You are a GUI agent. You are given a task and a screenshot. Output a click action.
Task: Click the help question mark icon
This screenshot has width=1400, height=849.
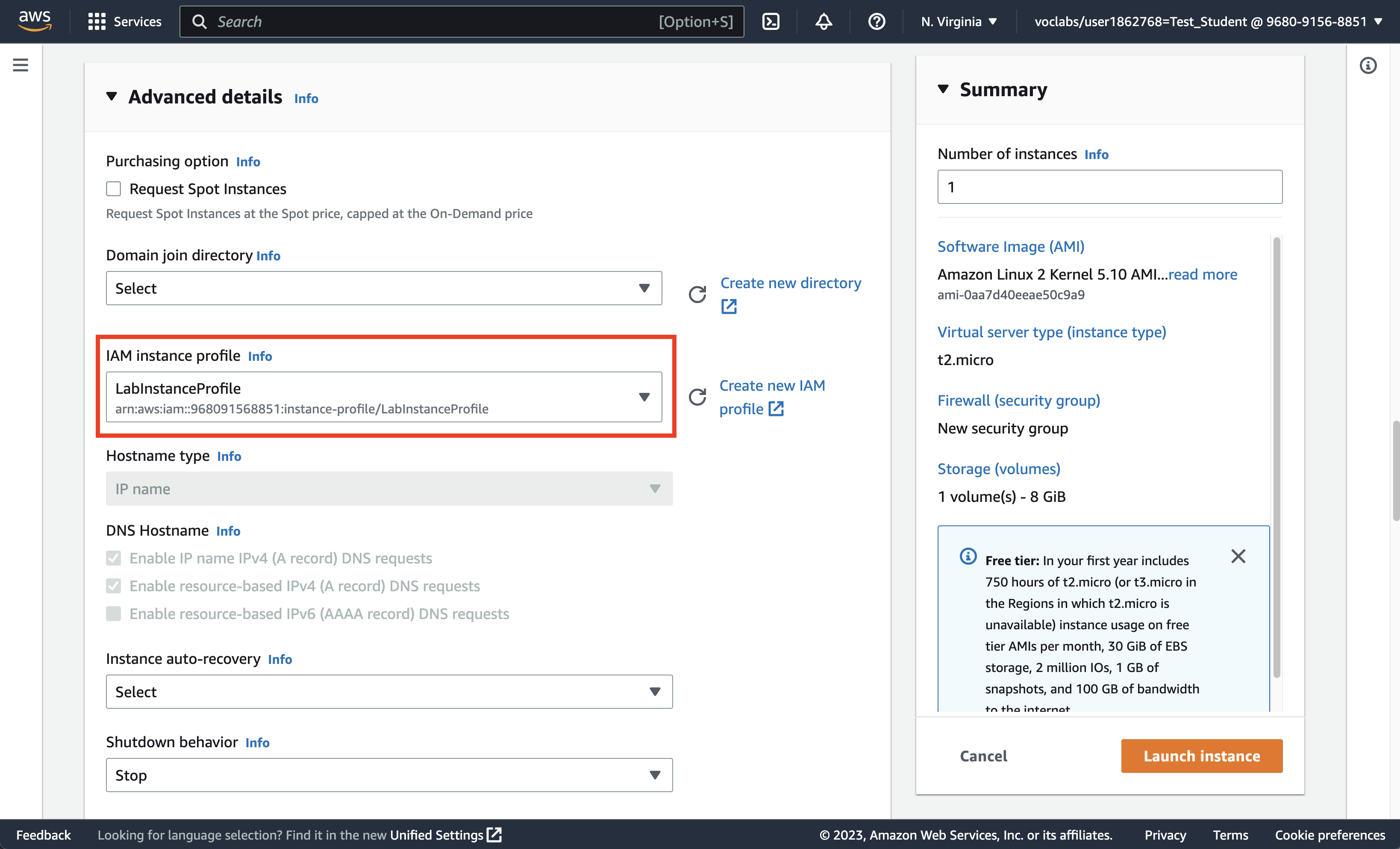[x=876, y=22]
